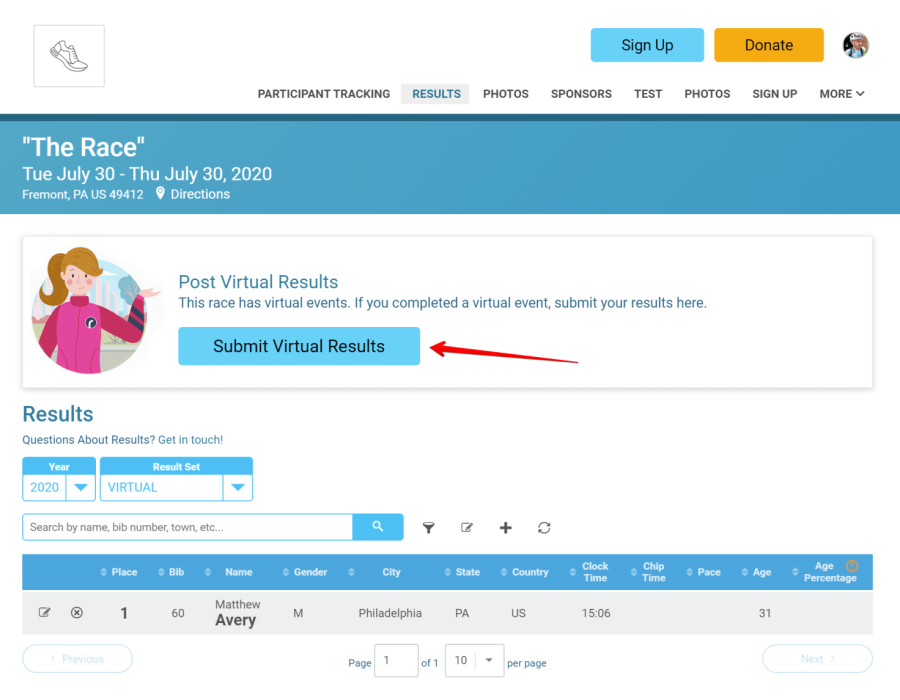
Task: Sort results by Chip Time column
Action: pos(648,572)
